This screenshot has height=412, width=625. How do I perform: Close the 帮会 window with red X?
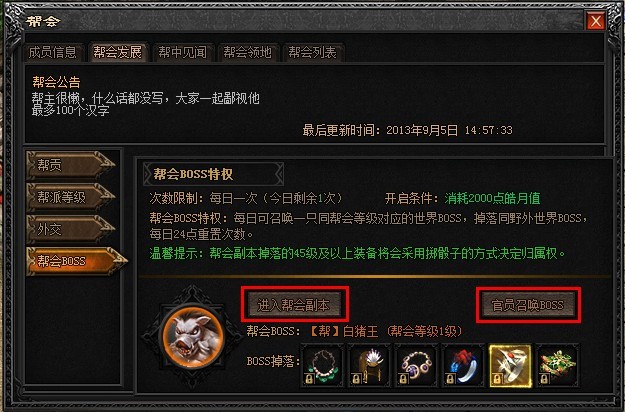click(596, 21)
